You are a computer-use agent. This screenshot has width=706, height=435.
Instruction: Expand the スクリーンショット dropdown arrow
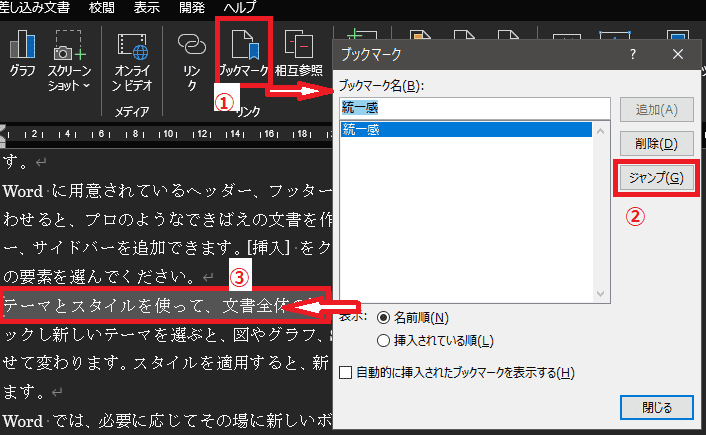coord(87,86)
